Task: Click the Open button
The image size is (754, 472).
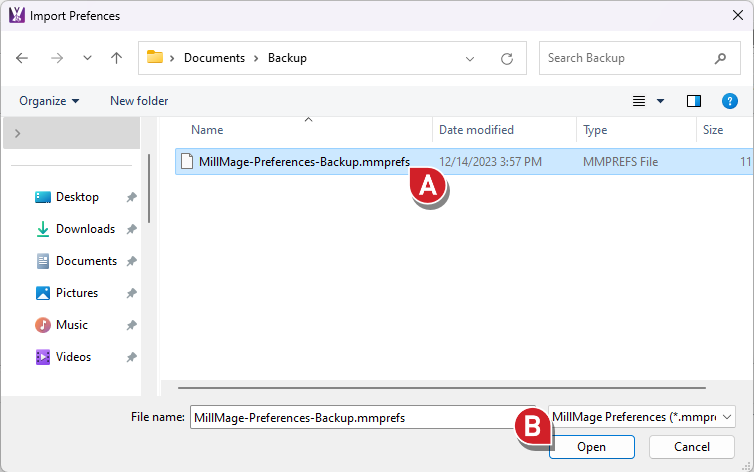Action: tap(591, 447)
